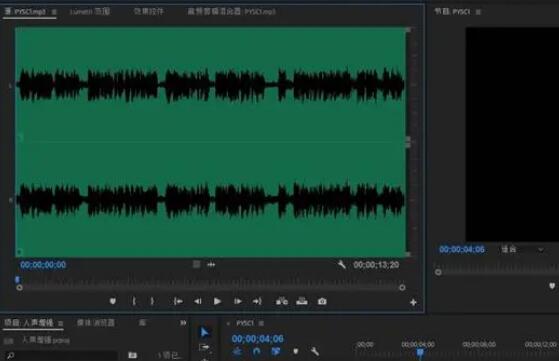Image resolution: width=559 pixels, height=361 pixels.
Task: Export frame with the camera icon
Action: [322, 301]
